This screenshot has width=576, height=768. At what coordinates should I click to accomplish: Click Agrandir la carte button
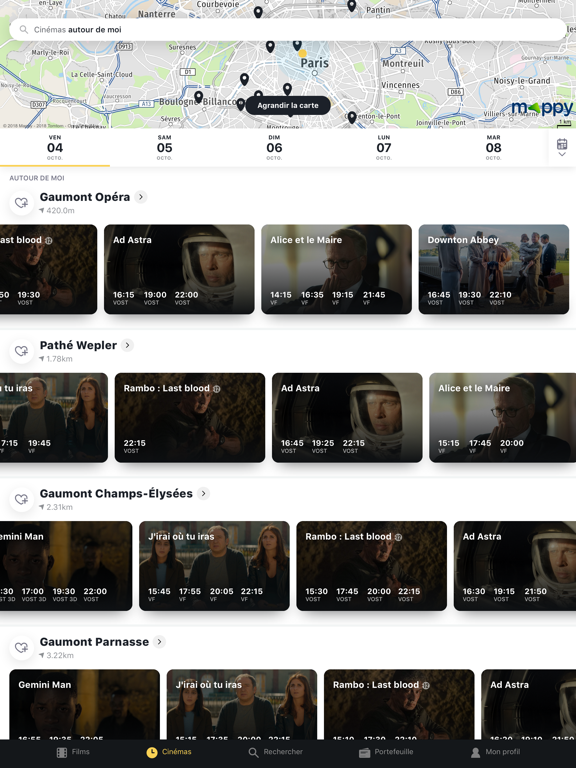click(288, 105)
